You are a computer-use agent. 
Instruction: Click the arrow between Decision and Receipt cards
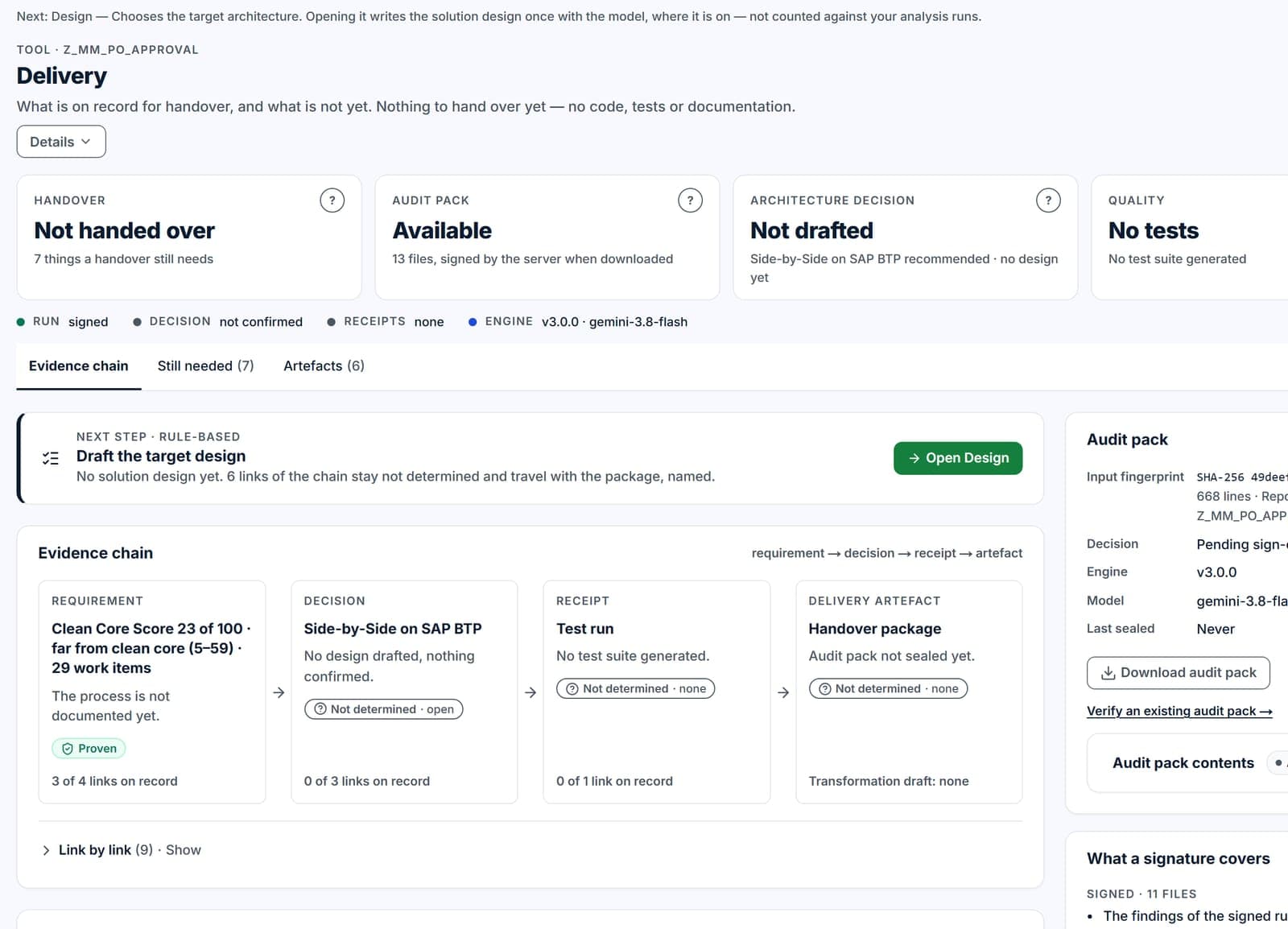click(x=530, y=692)
